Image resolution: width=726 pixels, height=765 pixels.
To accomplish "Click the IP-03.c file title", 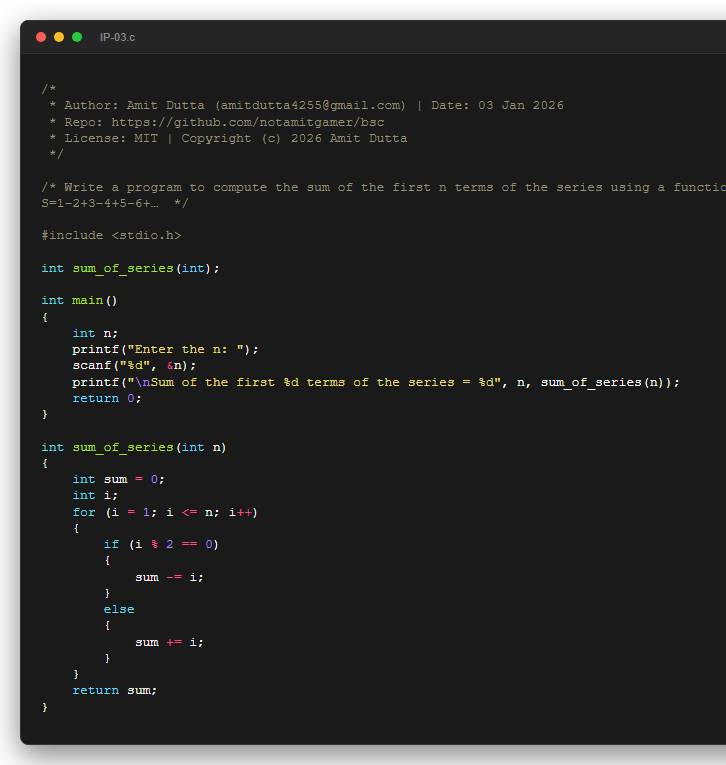I will click(x=117, y=38).
